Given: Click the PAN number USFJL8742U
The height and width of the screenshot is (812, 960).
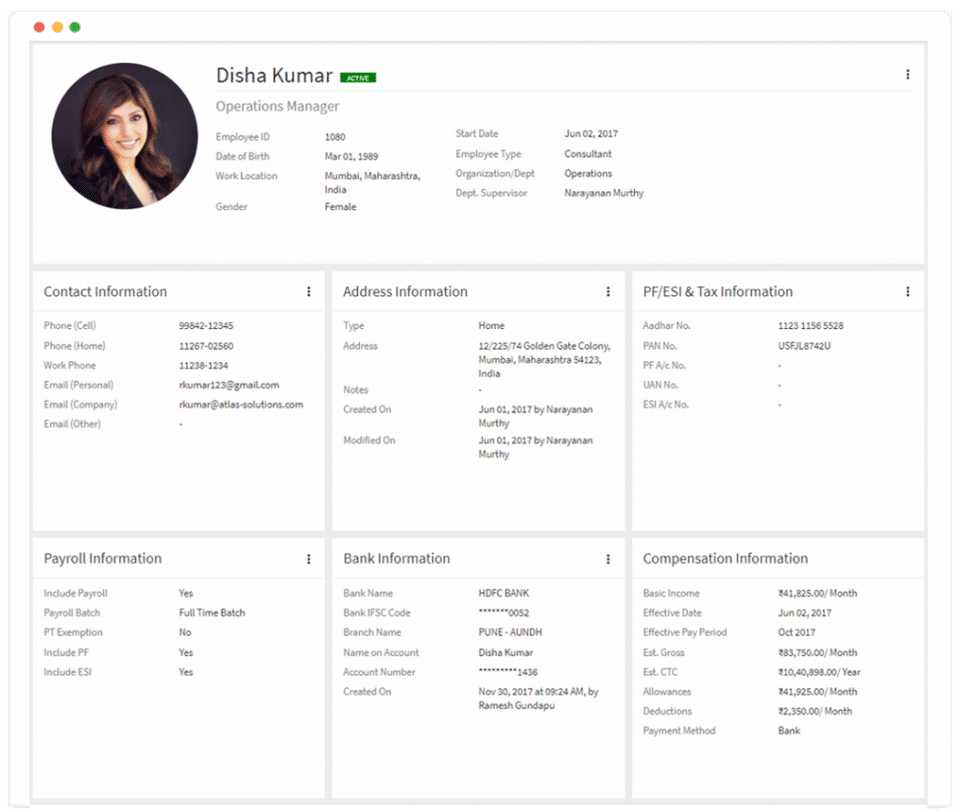Looking at the screenshot, I should pyautogui.click(x=804, y=346).
